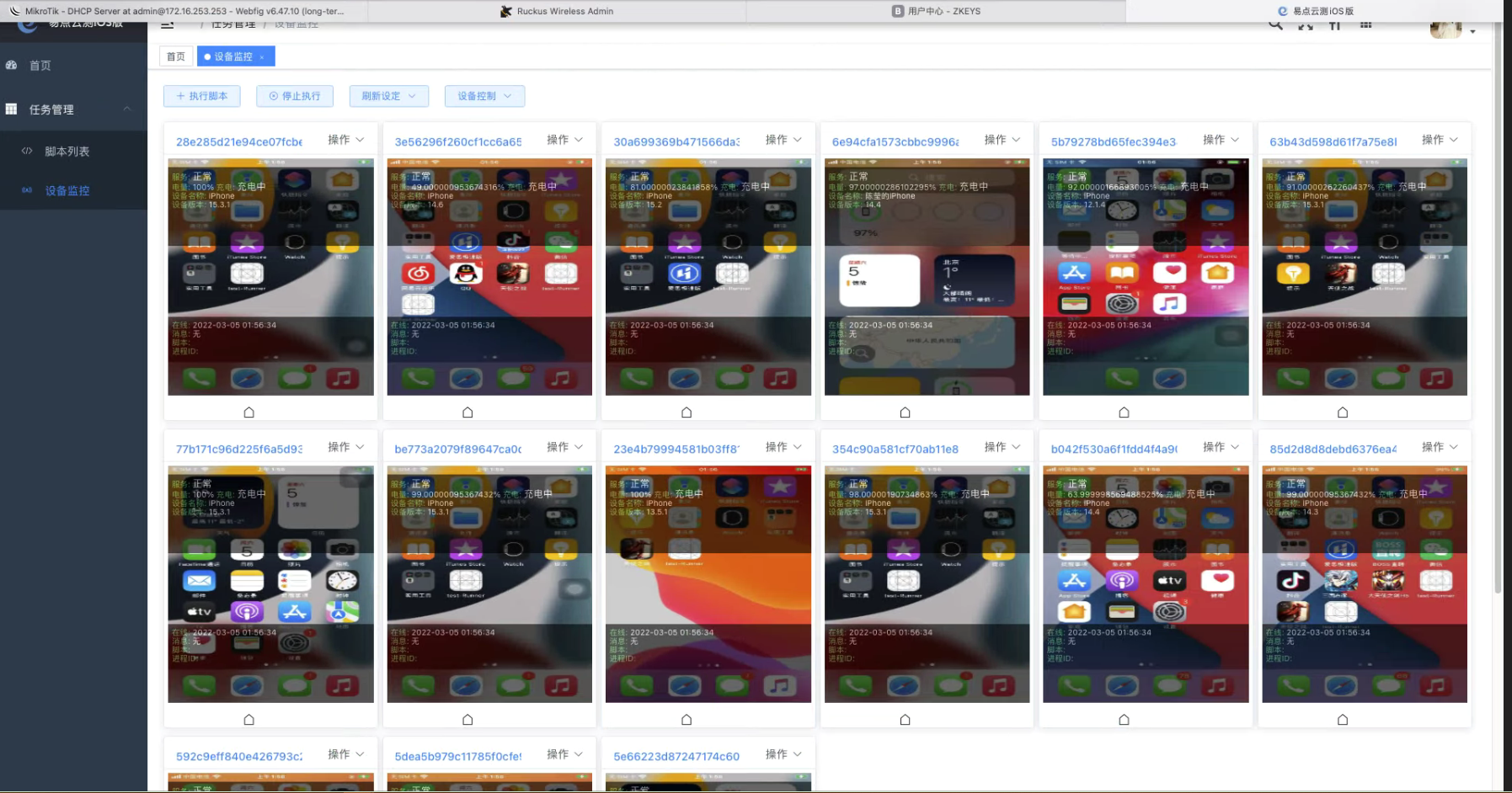This screenshot has height=793, width=1512.
Task: Click device ID text 28e285d21e94ce07fcbe
Action: pos(239,142)
